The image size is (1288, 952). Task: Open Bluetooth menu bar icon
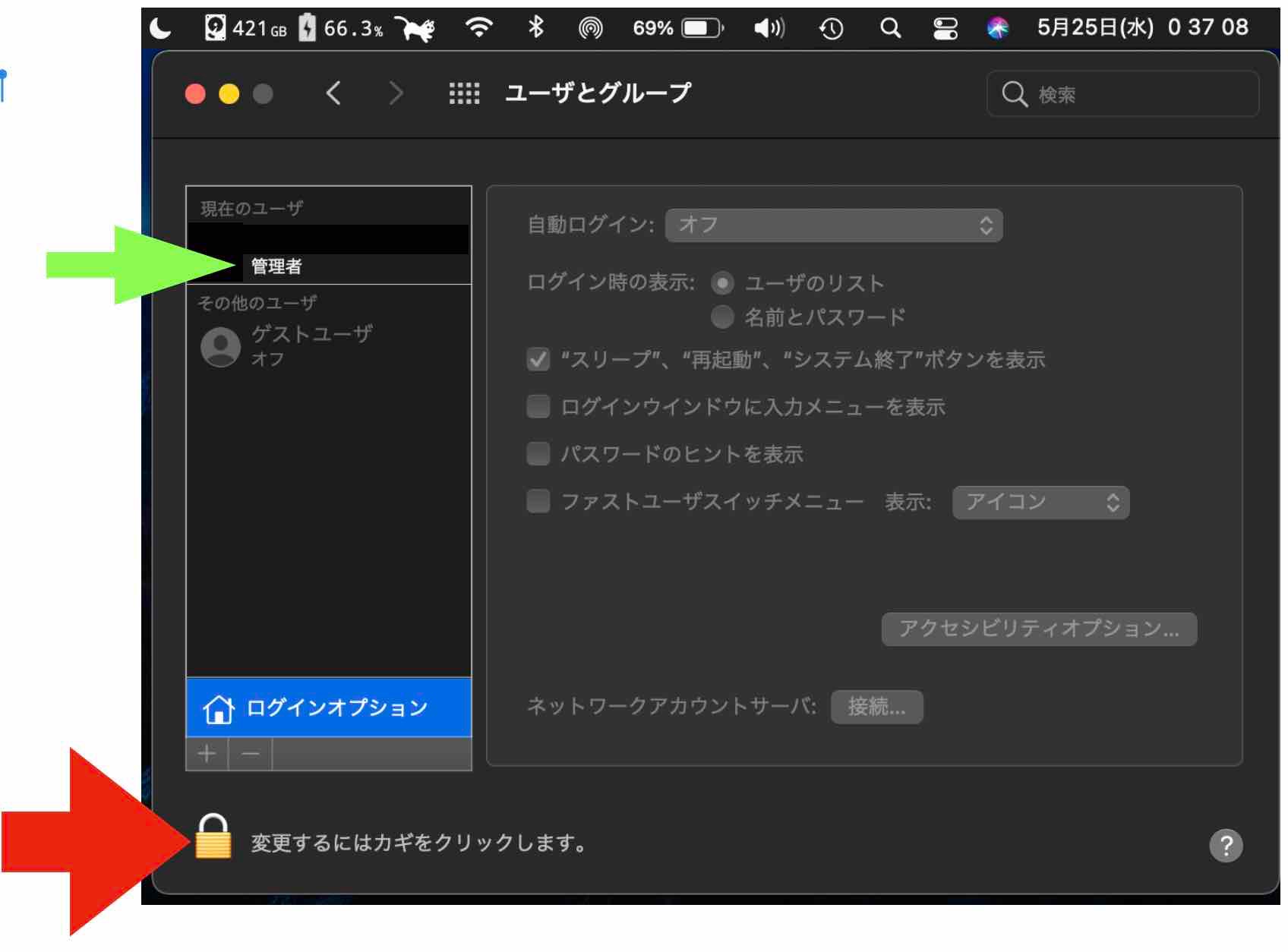pyautogui.click(x=536, y=28)
